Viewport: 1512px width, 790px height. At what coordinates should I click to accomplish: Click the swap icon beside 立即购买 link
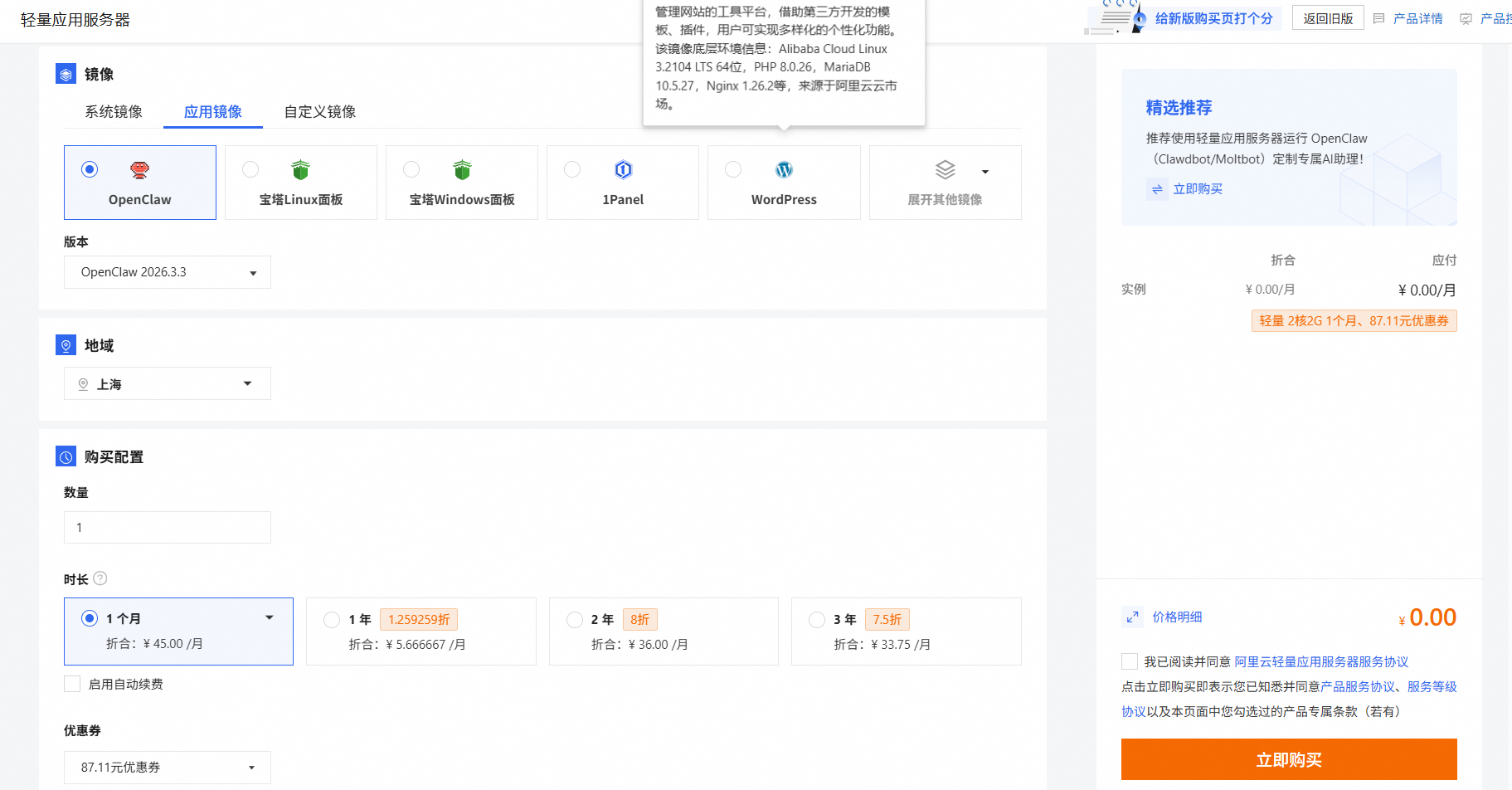click(x=1157, y=189)
